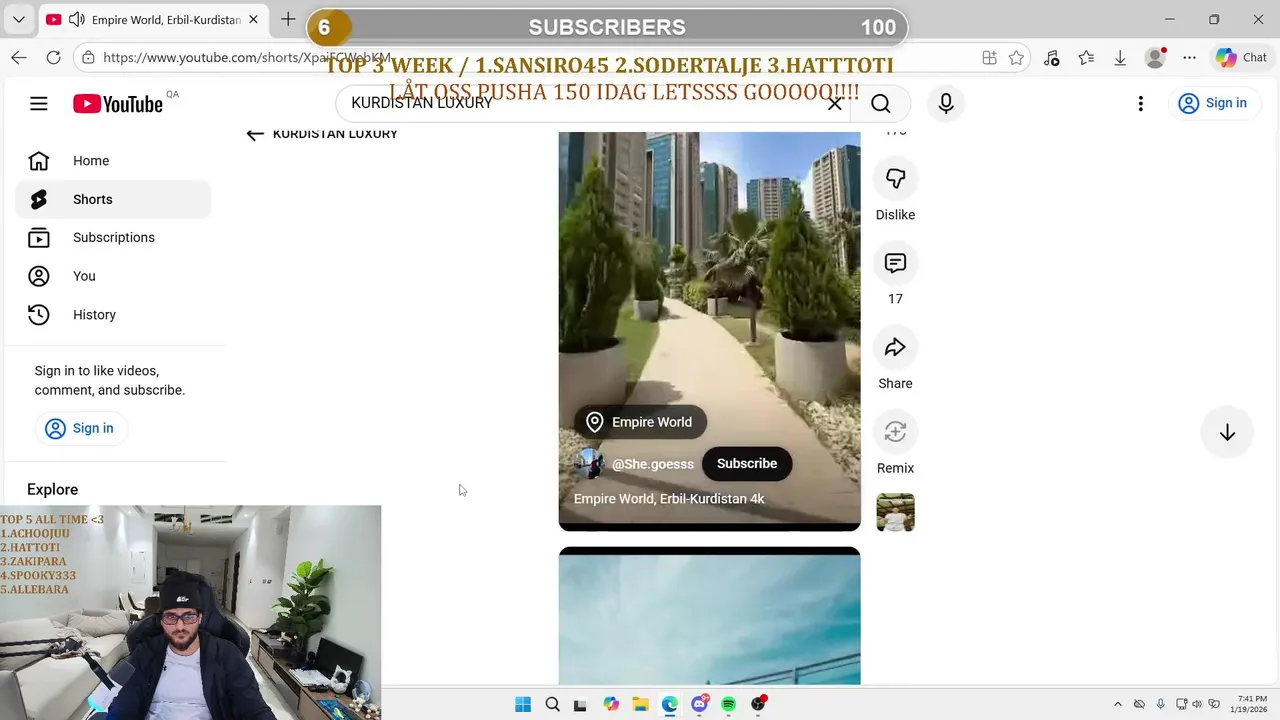Select Shorts in YouTube sidebar
Screen dimensions: 1280x720
click(113, 199)
